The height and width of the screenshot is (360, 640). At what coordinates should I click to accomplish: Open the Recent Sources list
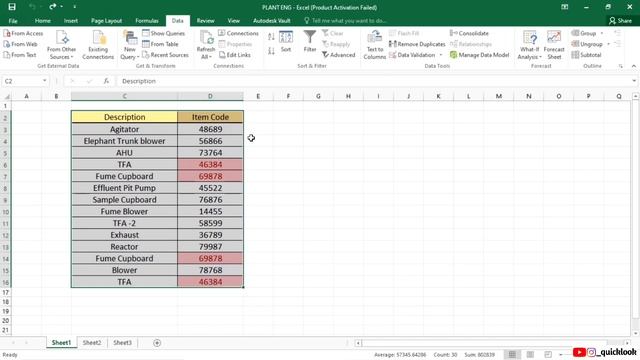pos(165,55)
